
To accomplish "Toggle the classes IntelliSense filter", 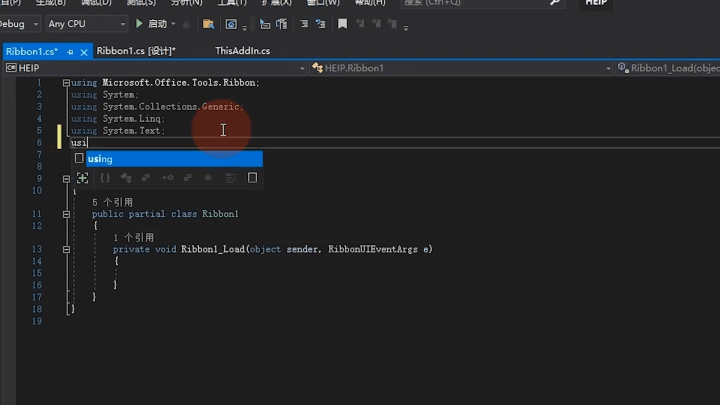I will tap(126, 178).
